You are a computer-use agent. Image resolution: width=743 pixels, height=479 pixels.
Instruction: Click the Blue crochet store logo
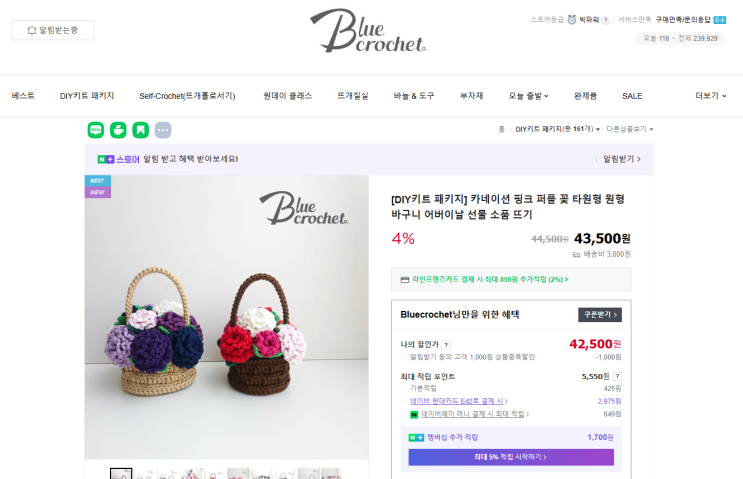click(x=368, y=31)
